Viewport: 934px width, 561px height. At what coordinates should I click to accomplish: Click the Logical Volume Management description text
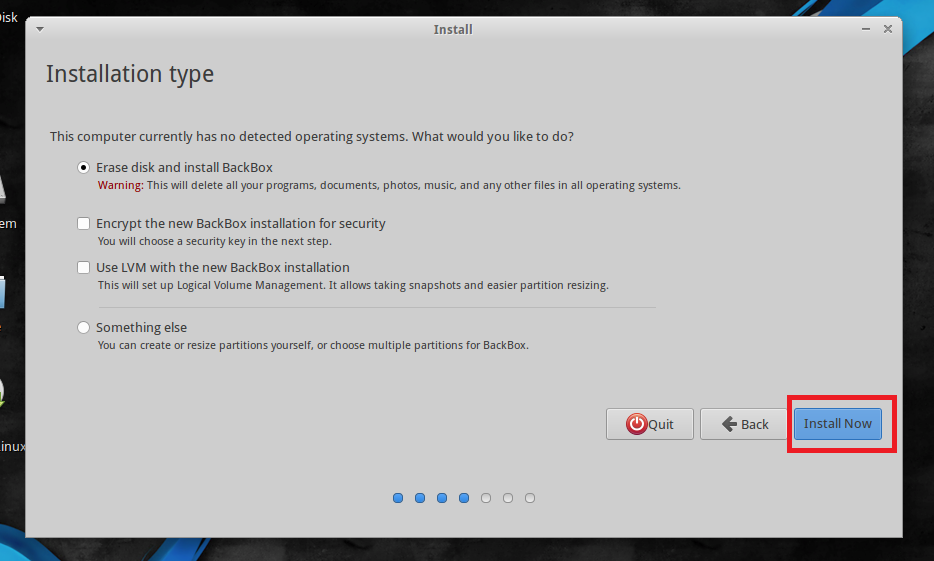pos(353,285)
